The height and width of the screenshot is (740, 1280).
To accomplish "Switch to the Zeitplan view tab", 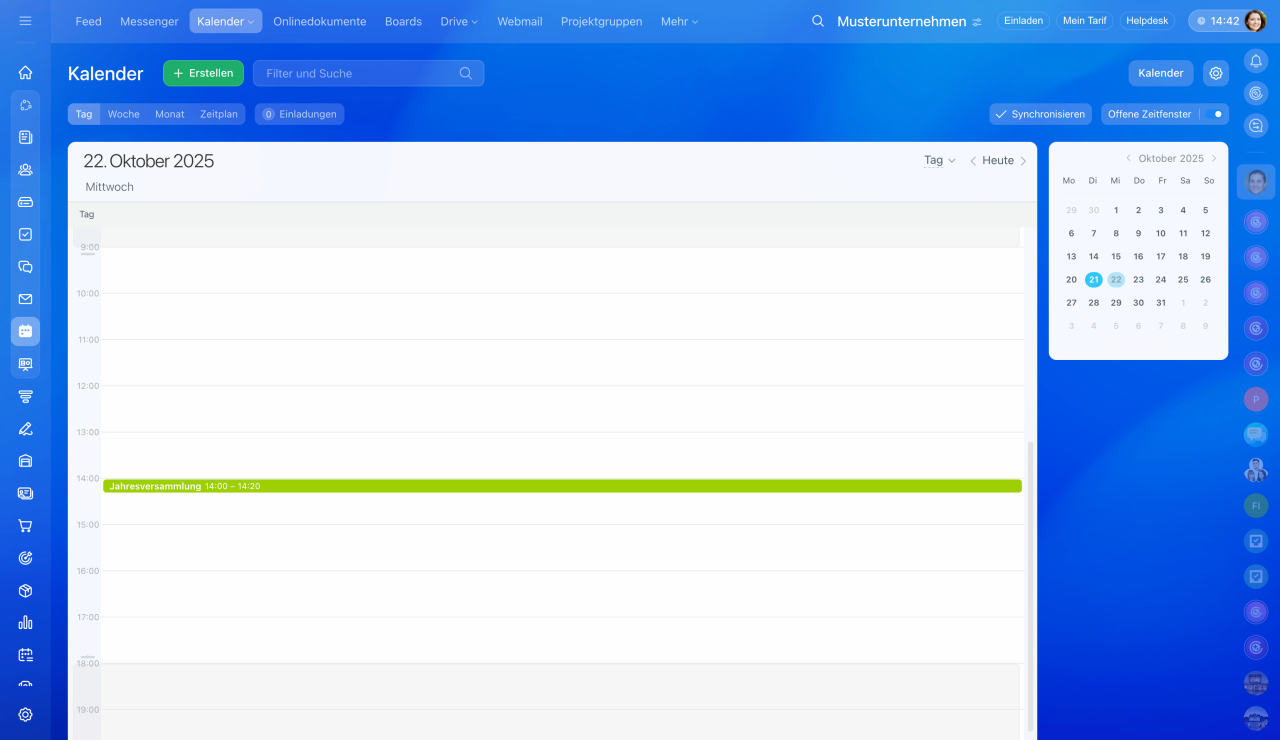I will point(219,114).
